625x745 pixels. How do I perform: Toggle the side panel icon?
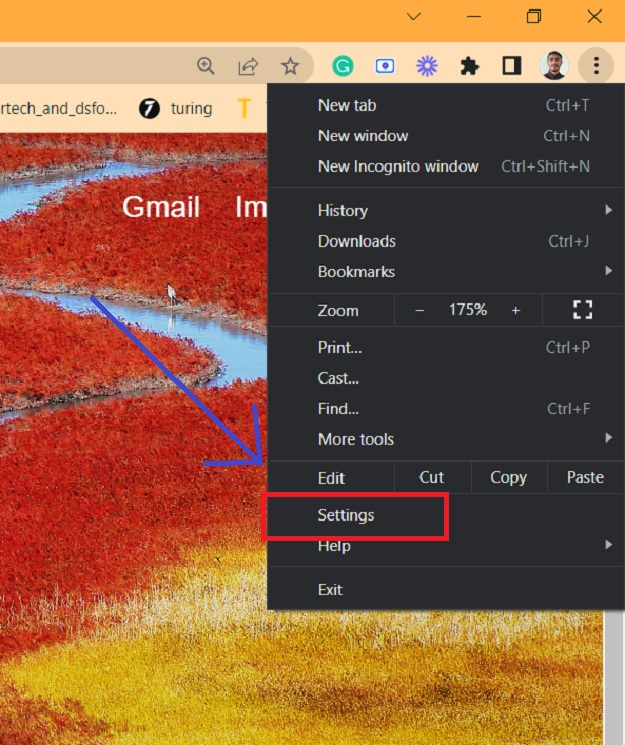pos(512,66)
